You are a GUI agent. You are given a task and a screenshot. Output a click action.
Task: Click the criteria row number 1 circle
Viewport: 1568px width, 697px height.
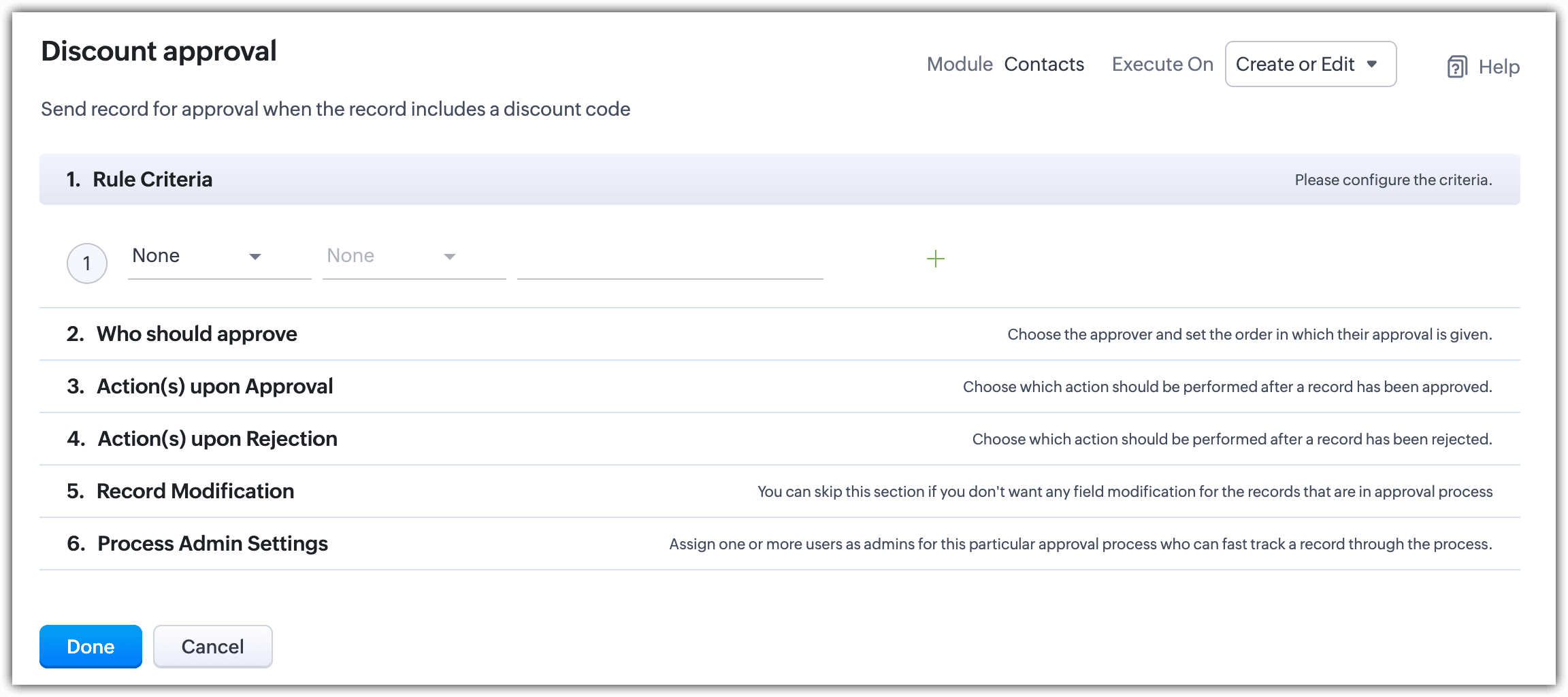[87, 263]
